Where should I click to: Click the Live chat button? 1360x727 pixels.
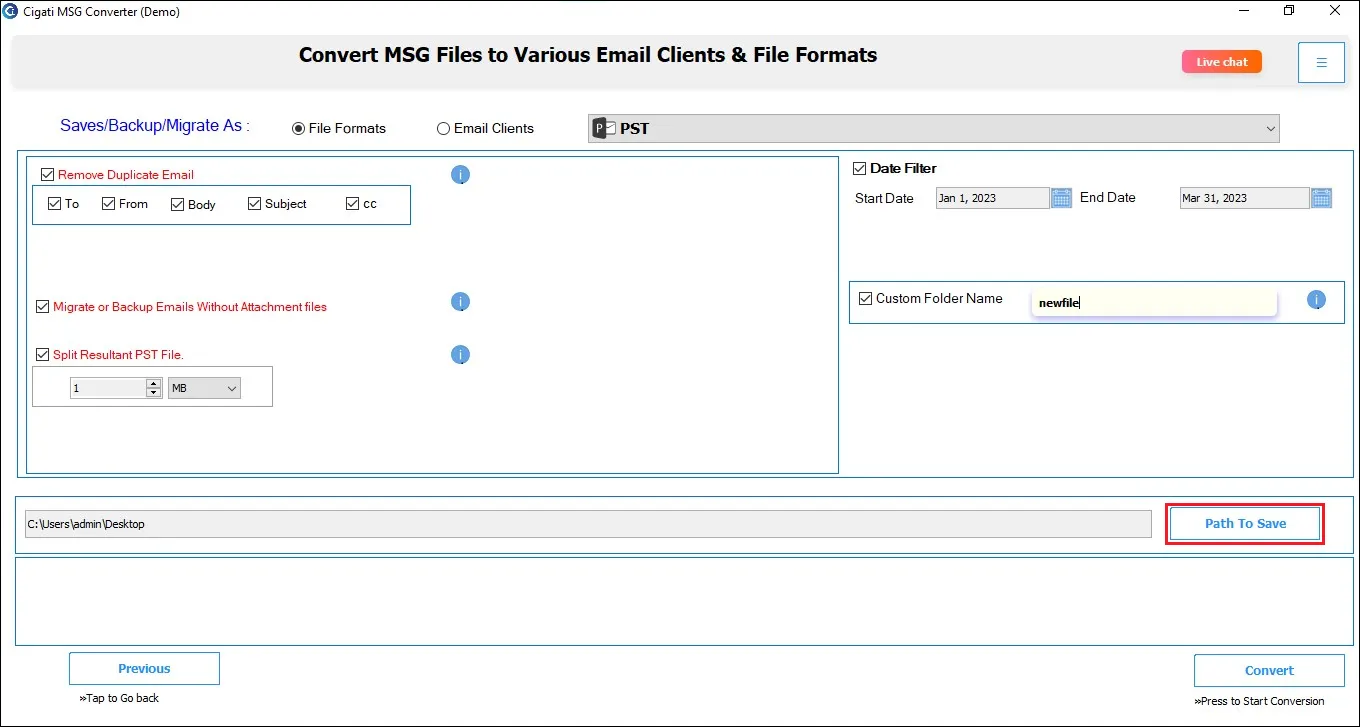coord(1222,62)
